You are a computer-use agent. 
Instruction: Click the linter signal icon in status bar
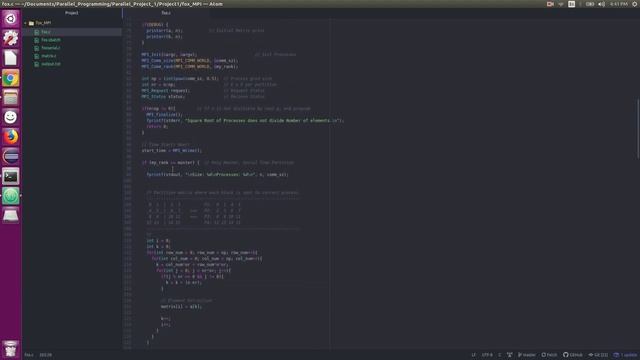click(510, 355)
